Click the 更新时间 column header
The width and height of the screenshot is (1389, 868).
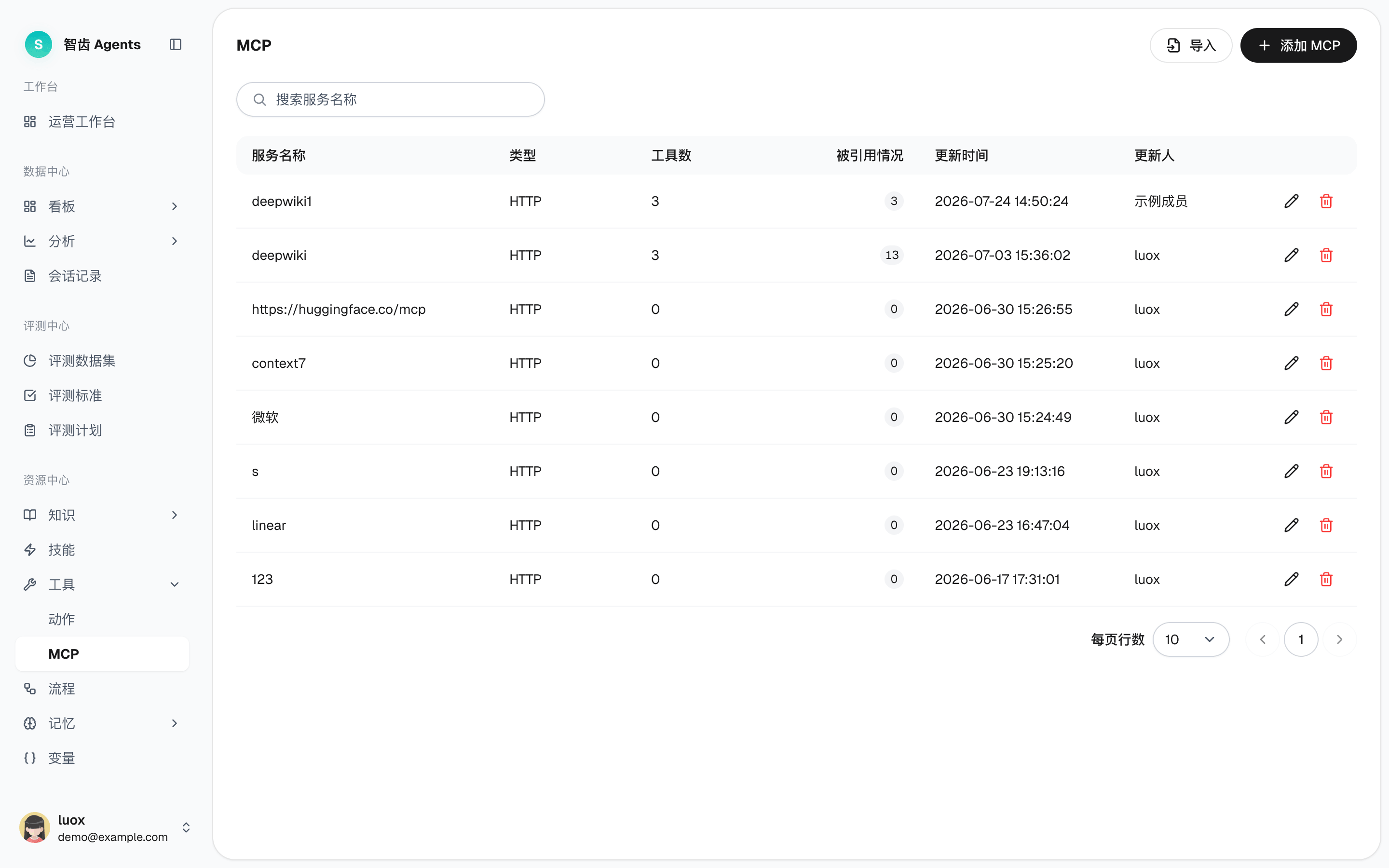click(961, 155)
